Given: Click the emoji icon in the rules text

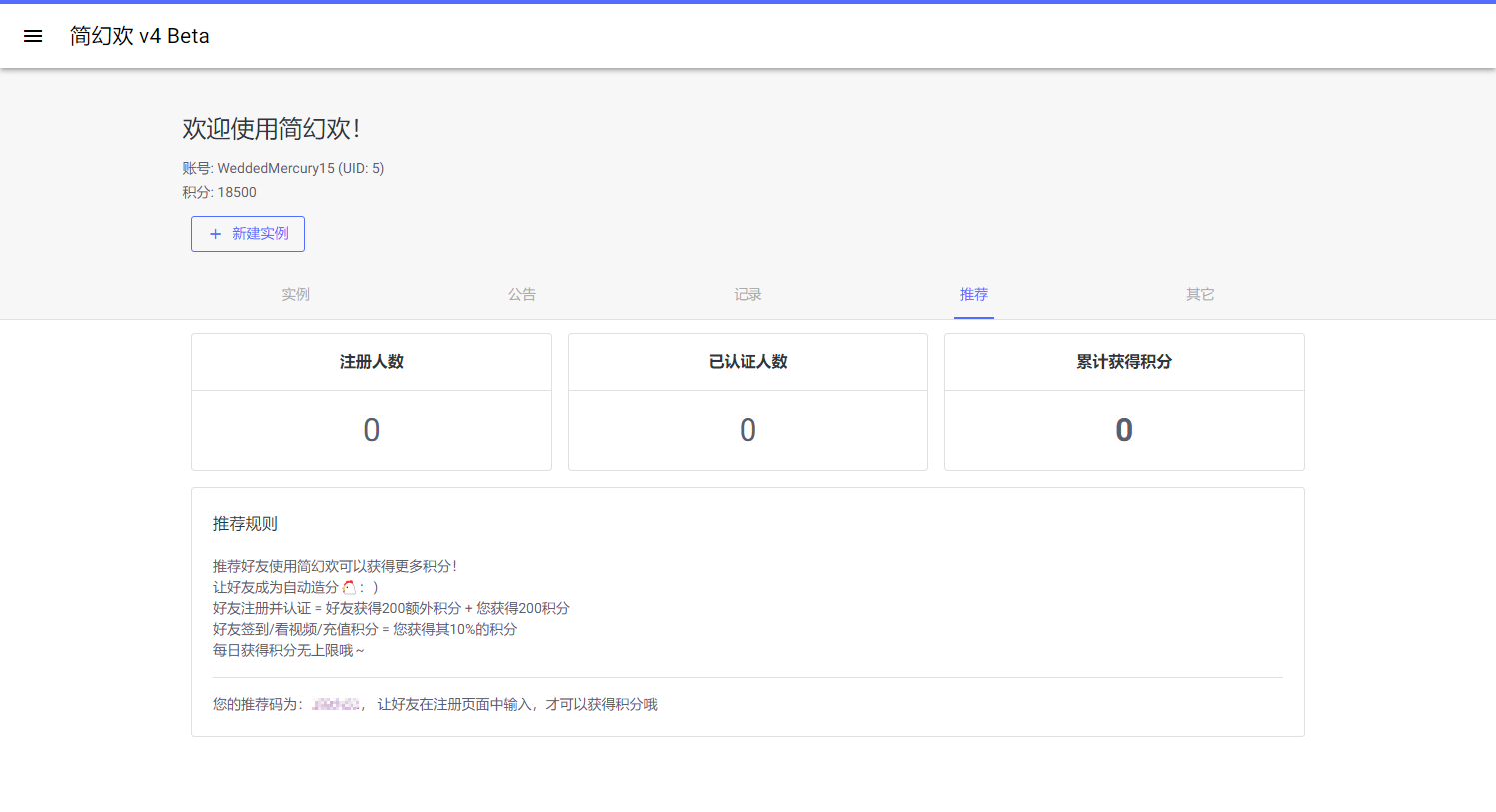Looking at the screenshot, I should coord(349,587).
